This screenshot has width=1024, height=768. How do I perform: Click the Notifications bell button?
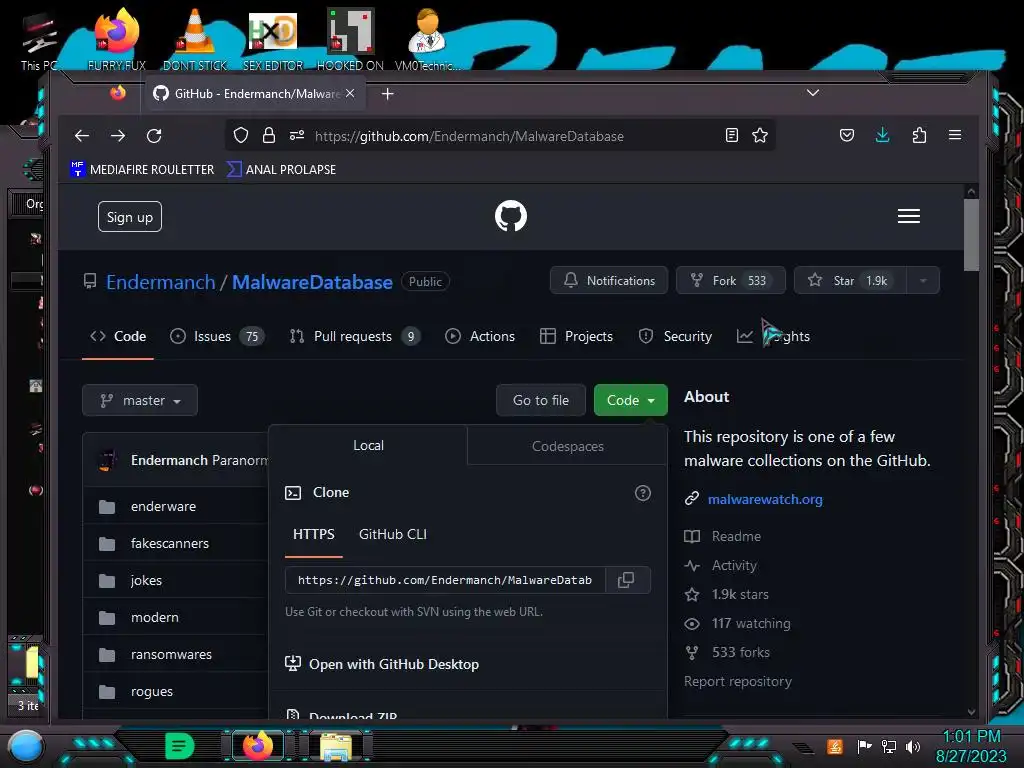pyautogui.click(x=609, y=280)
